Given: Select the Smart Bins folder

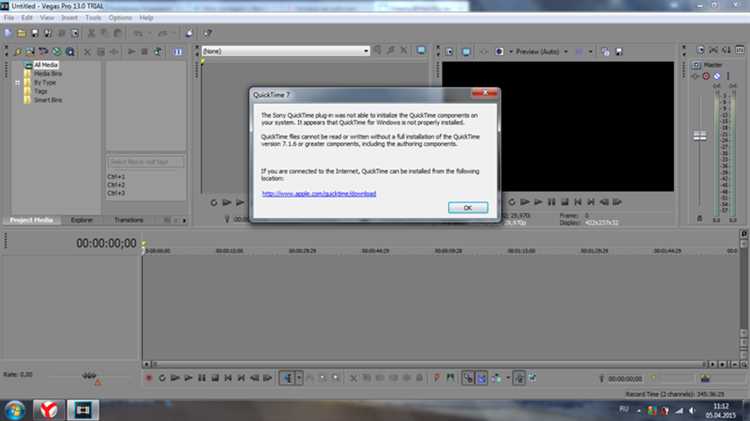Looking at the screenshot, I should click(x=48, y=100).
